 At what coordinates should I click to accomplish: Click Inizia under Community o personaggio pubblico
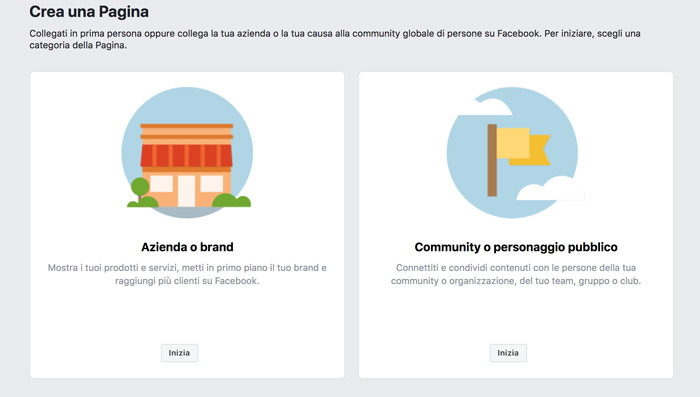click(508, 353)
